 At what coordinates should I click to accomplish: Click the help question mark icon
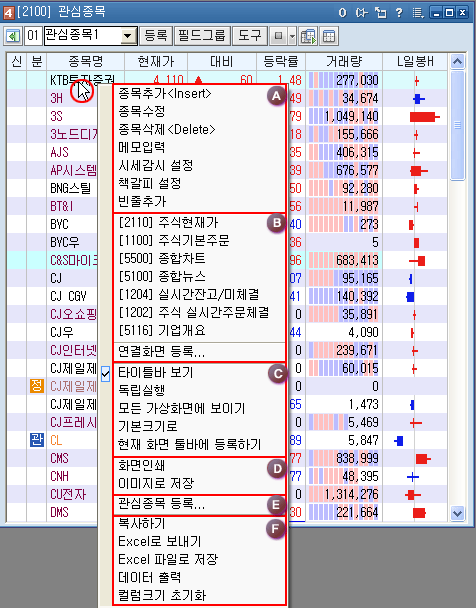click(398, 13)
